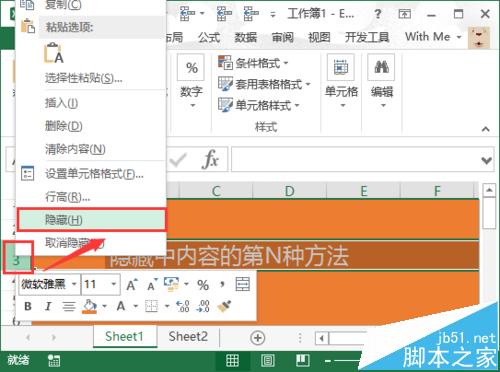Apply percent style in mini toolbar
Viewport: 500px width, 372px height.
click(203, 285)
